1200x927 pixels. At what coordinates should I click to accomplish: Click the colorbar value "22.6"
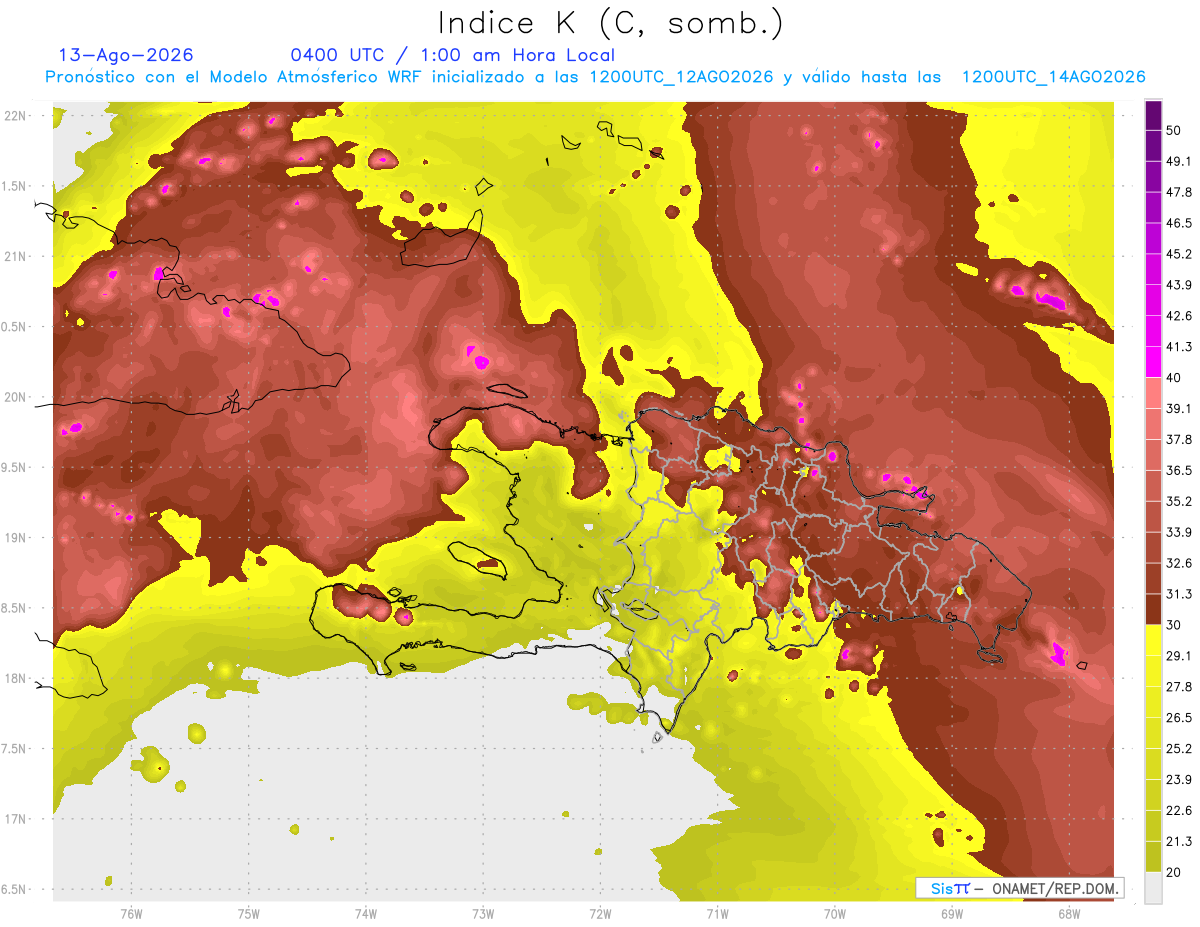click(x=1179, y=810)
